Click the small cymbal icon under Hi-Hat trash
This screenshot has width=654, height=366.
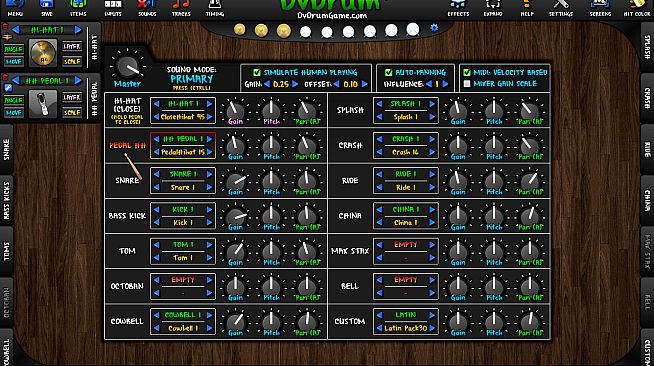[x=7, y=38]
